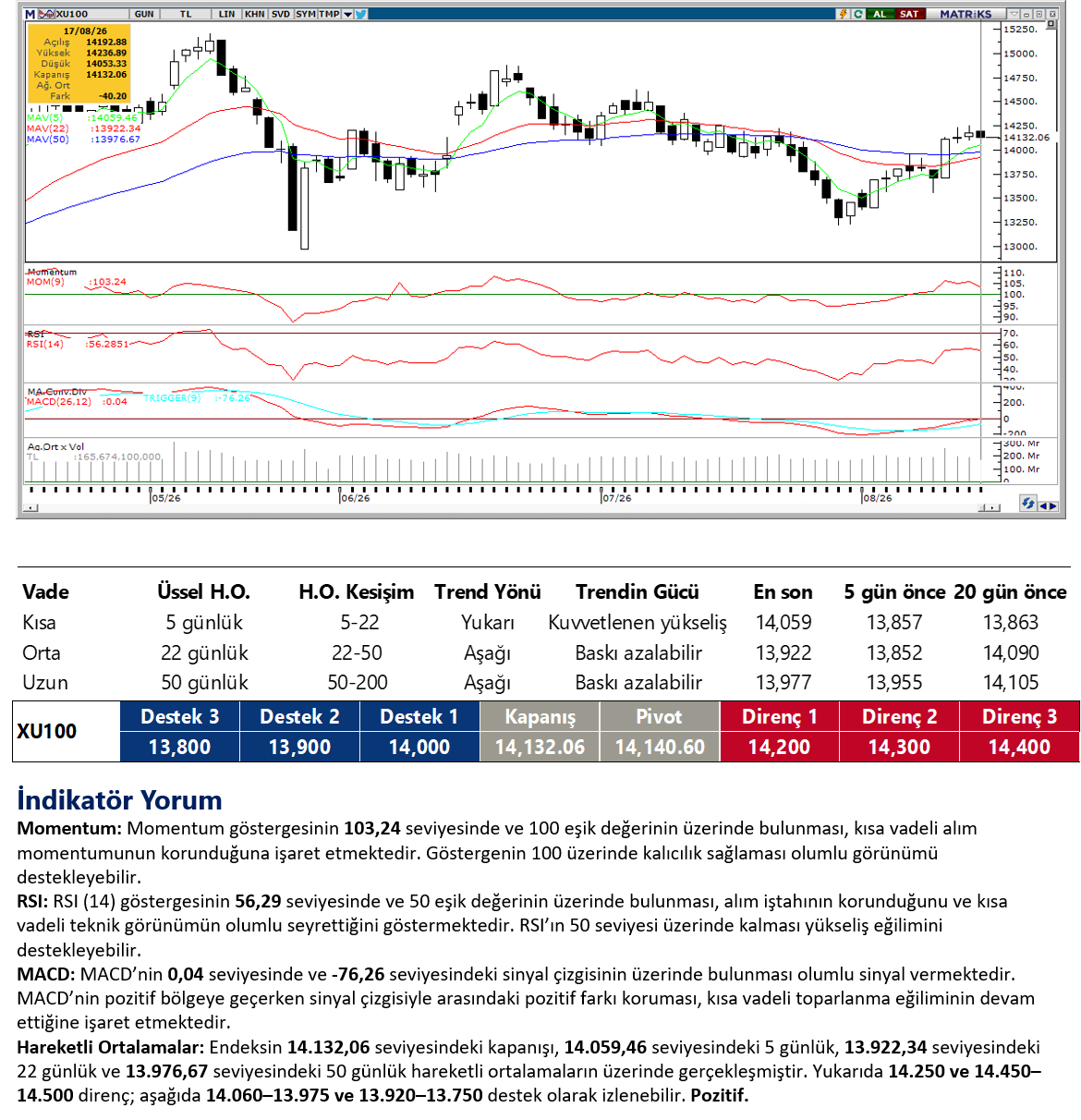1081x1120 pixels.
Task: Click the RSI(14) indicator label
Action: tap(45, 344)
